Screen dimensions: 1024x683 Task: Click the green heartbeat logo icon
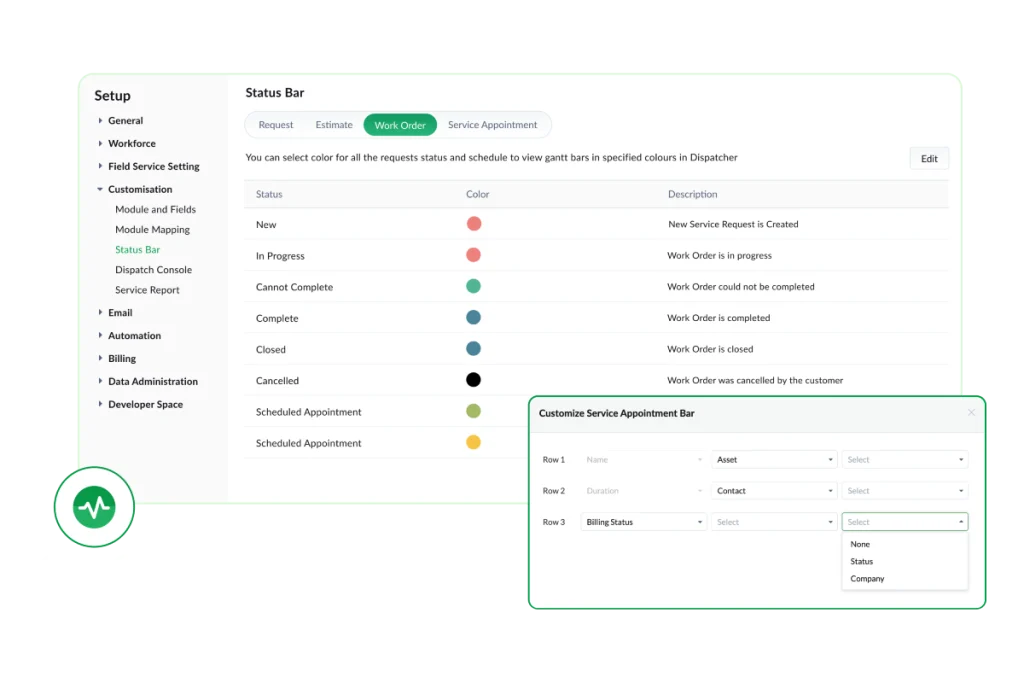93,507
